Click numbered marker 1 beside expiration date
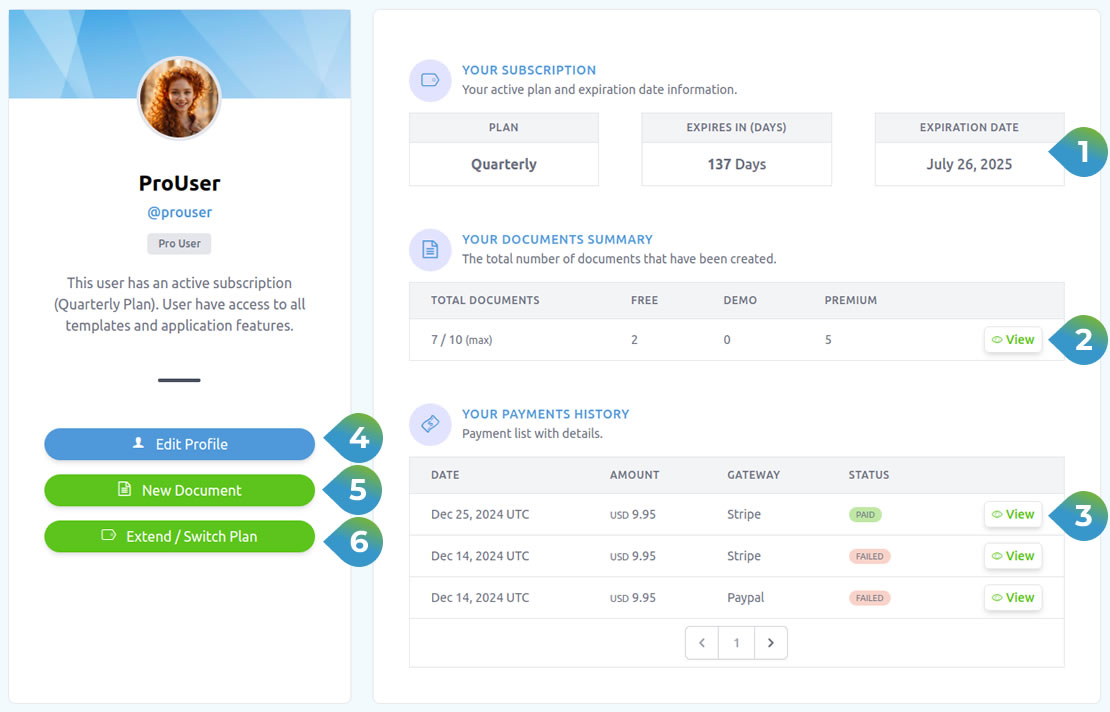Viewport: 1110px width, 712px height. tap(1081, 152)
